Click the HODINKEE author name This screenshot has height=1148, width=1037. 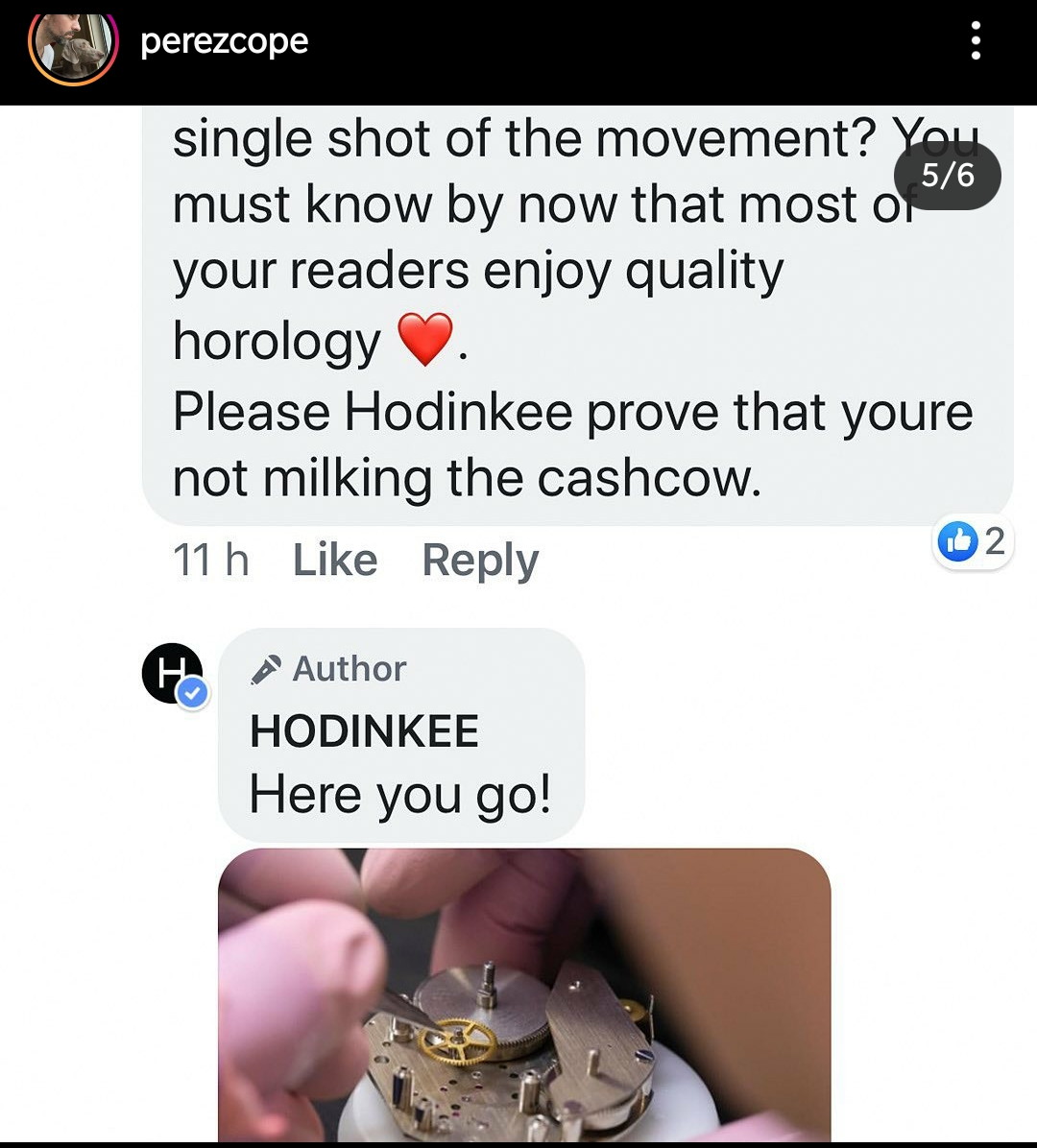coord(364,730)
